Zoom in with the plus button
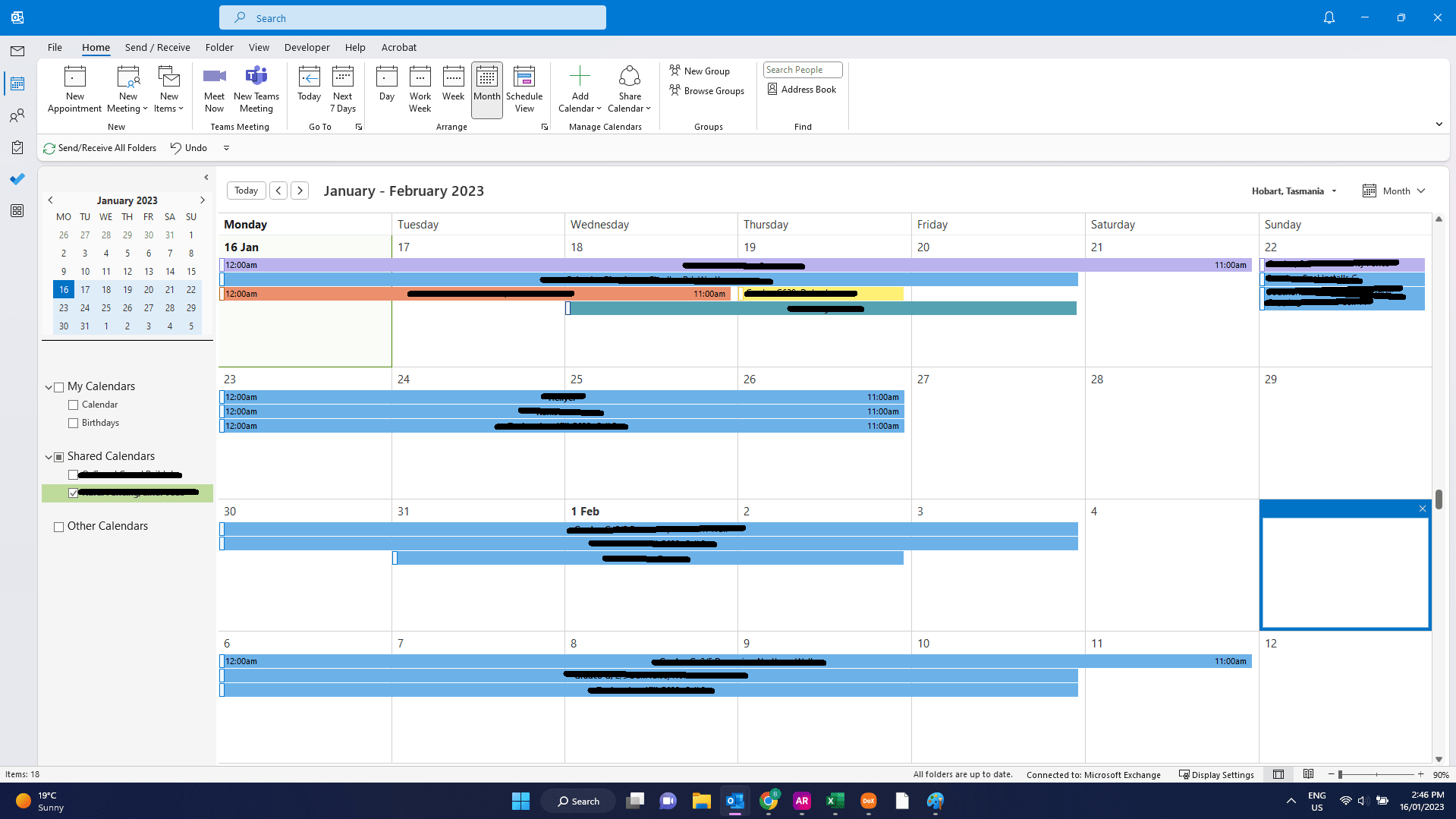Viewport: 1456px width, 819px height. coord(1420,774)
